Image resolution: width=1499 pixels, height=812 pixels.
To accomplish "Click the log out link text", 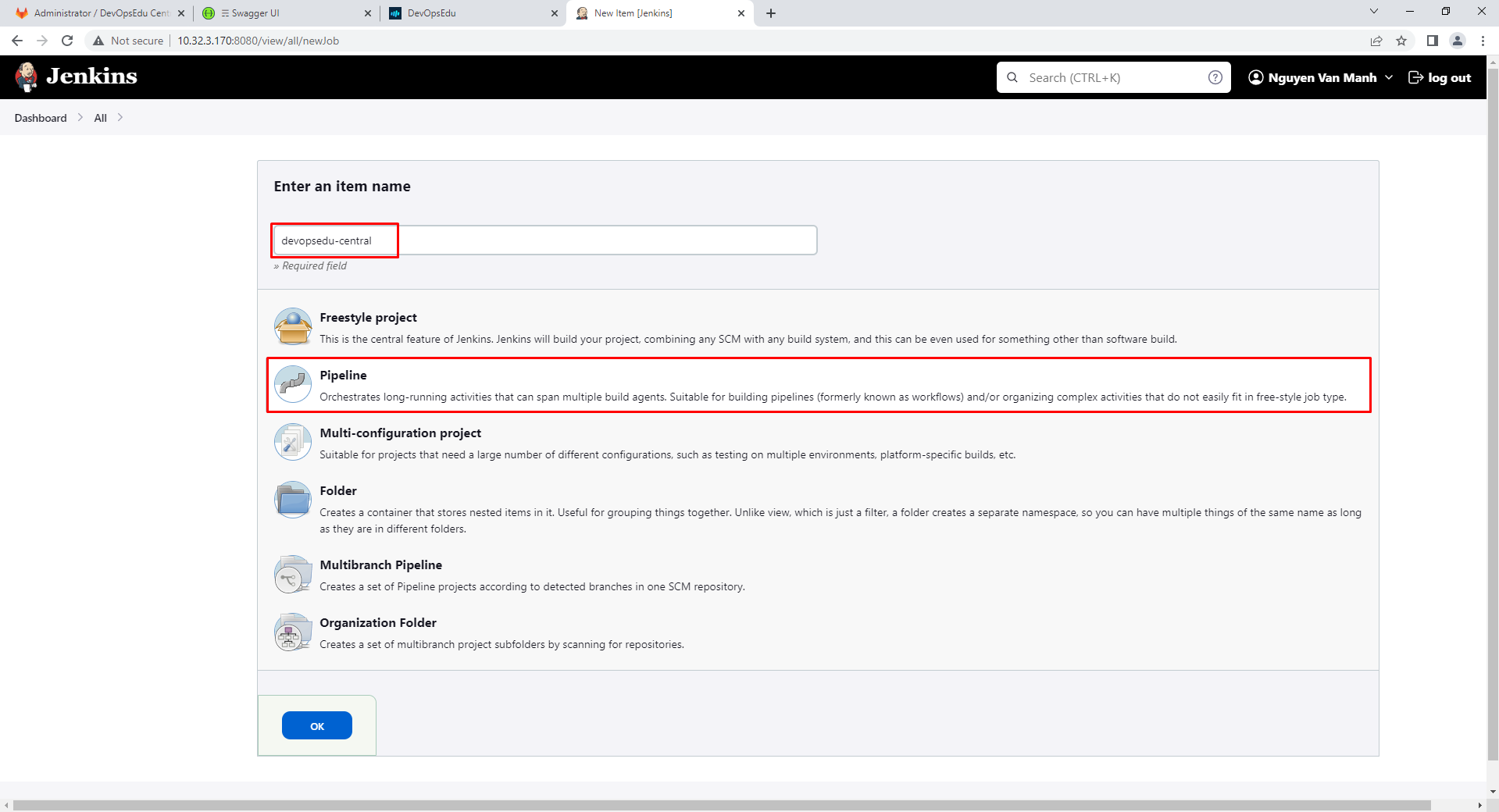I will [1449, 77].
